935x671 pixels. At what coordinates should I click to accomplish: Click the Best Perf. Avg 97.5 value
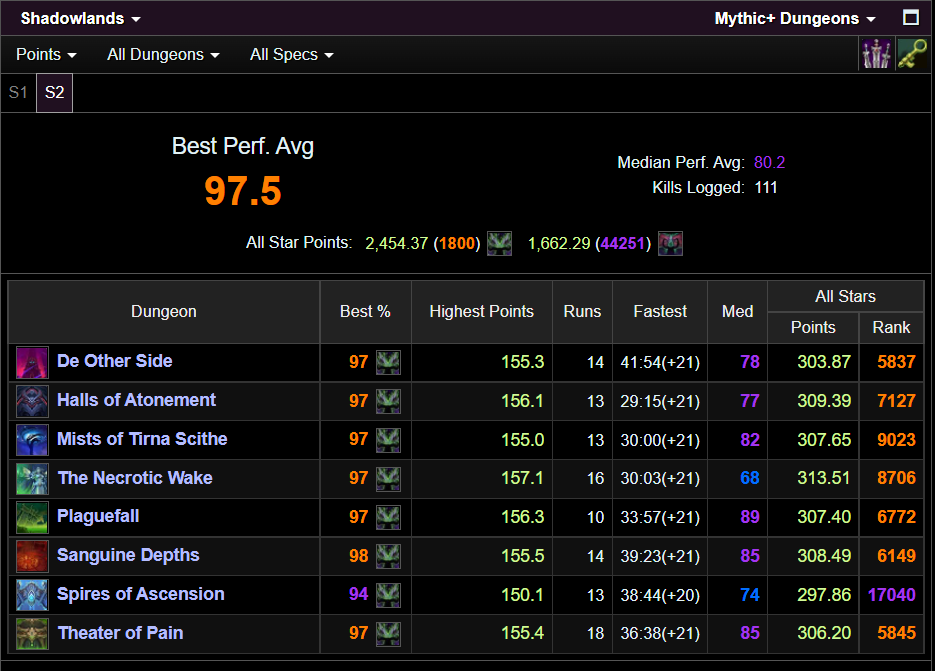(x=243, y=191)
